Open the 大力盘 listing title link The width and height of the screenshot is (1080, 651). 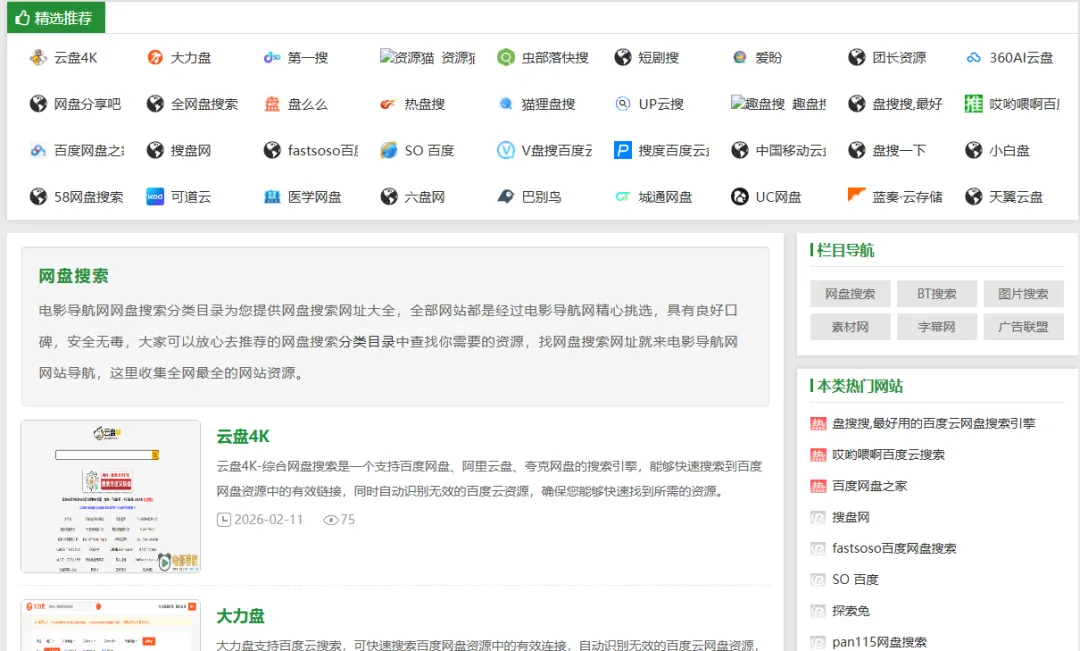click(240, 616)
